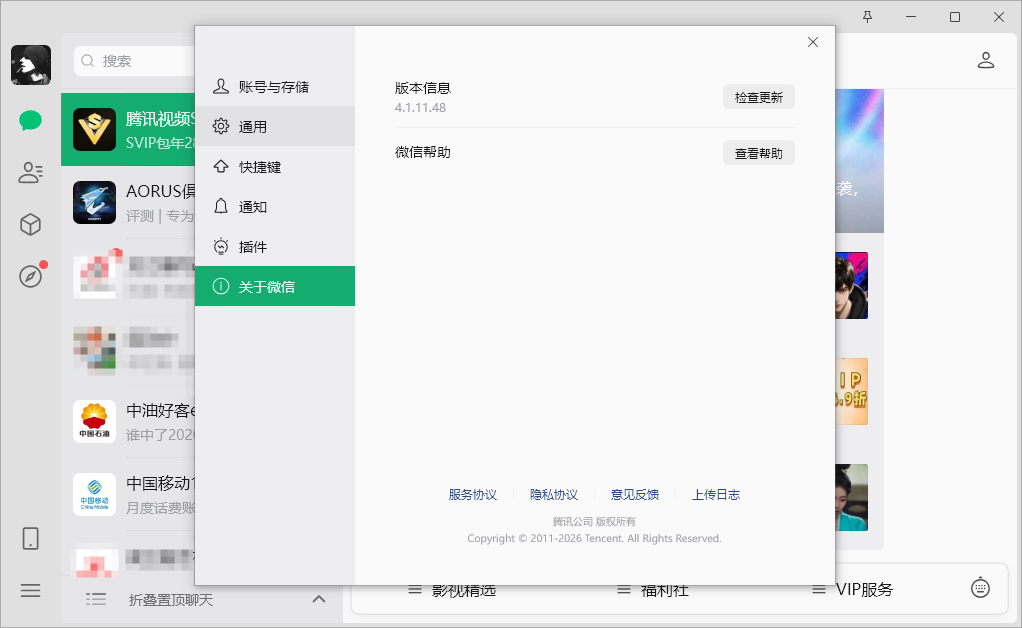
Task: Click the China Mobile logo avatar
Action: coord(95,494)
